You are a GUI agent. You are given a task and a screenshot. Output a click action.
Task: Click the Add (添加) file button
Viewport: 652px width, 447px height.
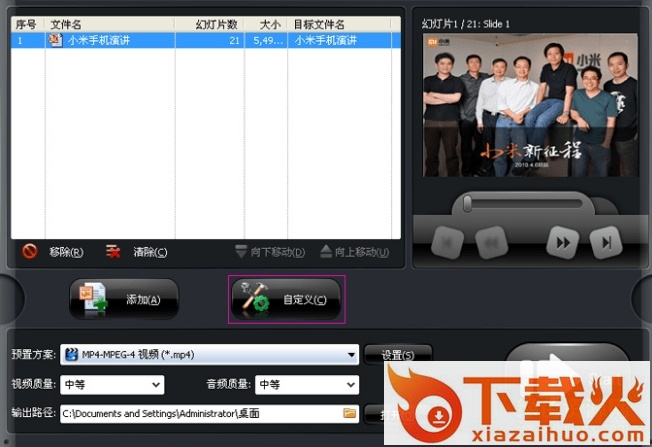124,299
